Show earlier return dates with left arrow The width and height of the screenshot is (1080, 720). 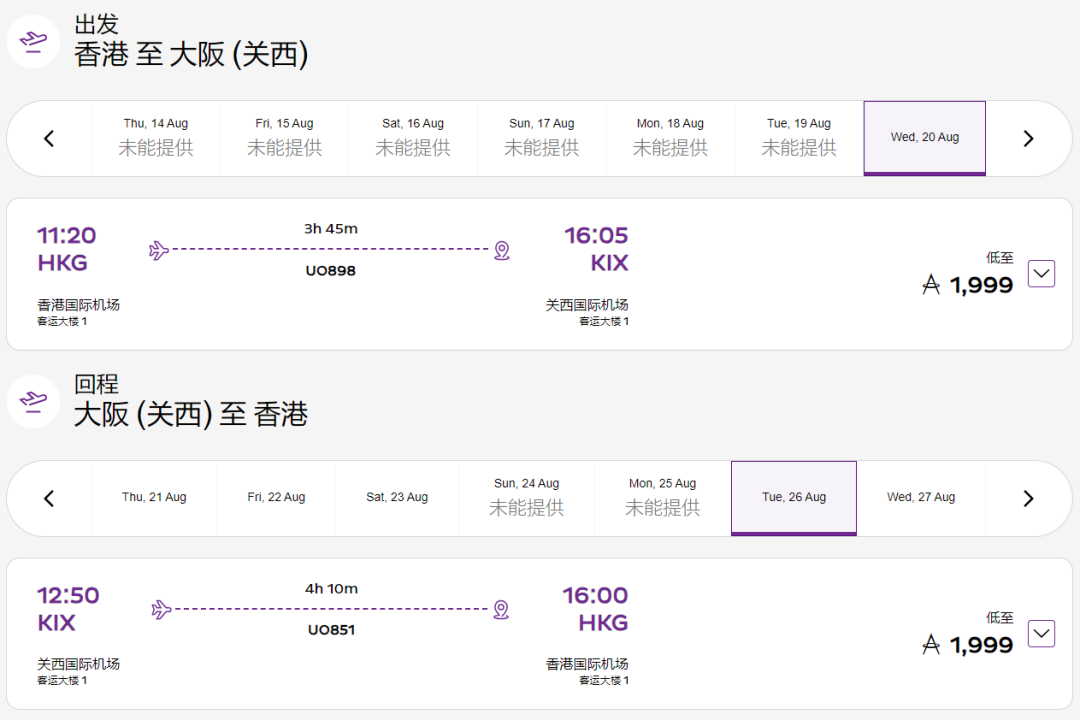pos(49,498)
